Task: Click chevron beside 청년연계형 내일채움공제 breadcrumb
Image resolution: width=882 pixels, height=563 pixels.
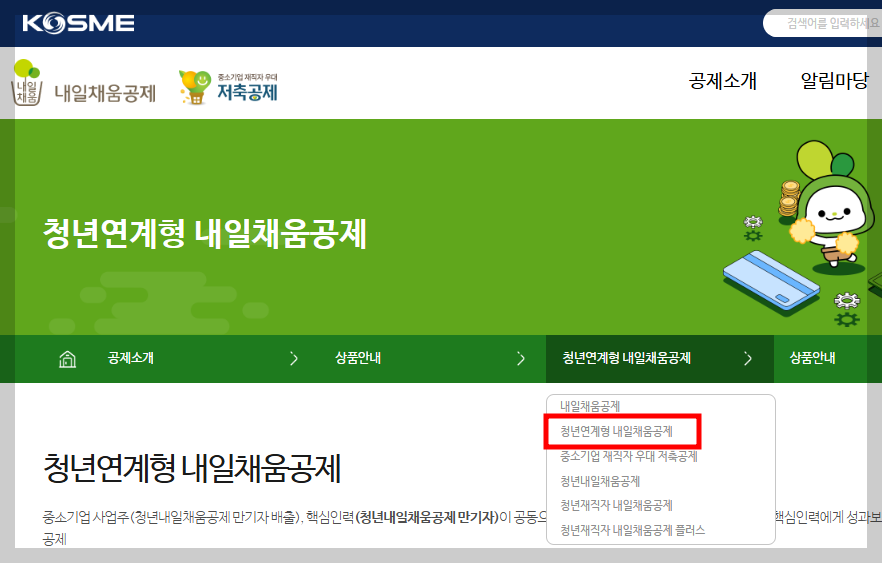Action: pos(748,359)
